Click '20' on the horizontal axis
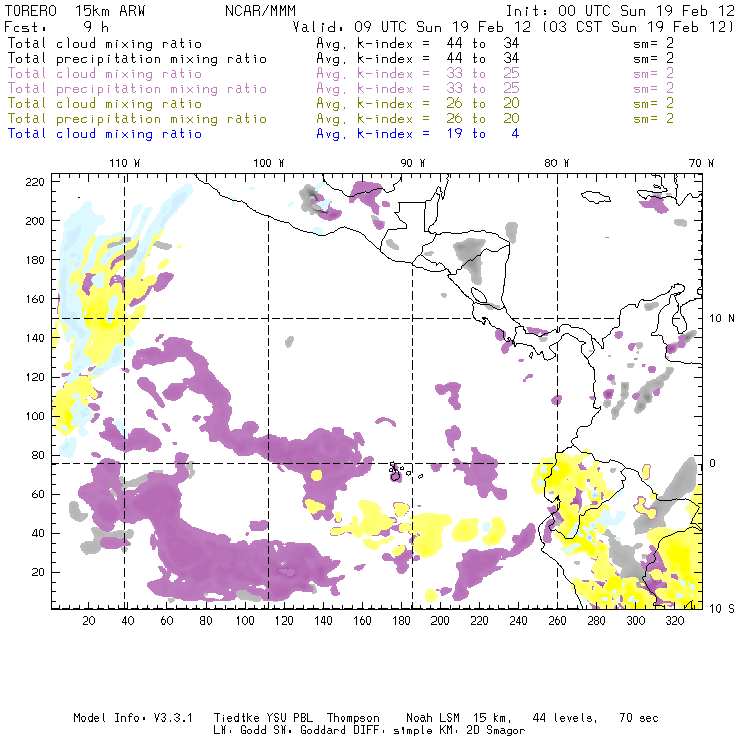The image size is (740, 740). (x=89, y=620)
